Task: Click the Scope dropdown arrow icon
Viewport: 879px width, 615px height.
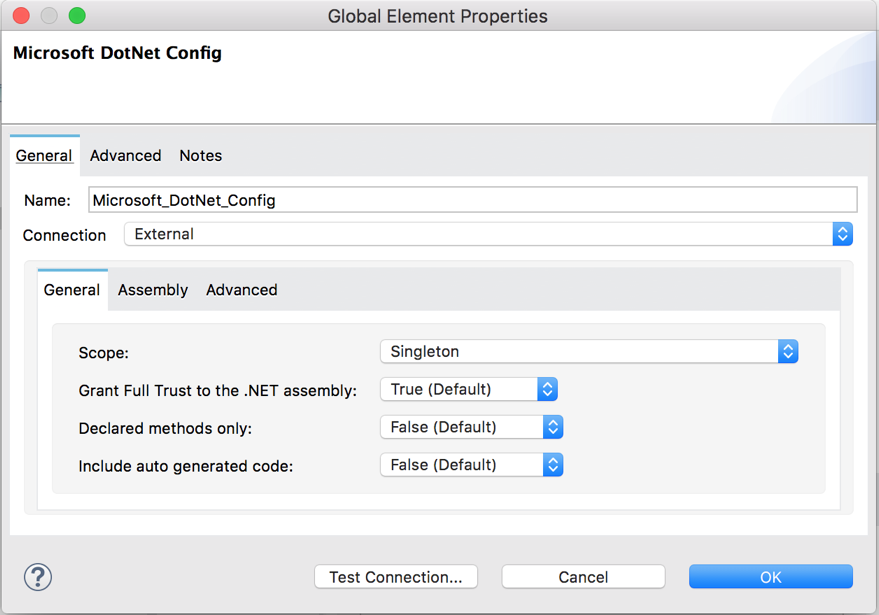Action: point(789,351)
